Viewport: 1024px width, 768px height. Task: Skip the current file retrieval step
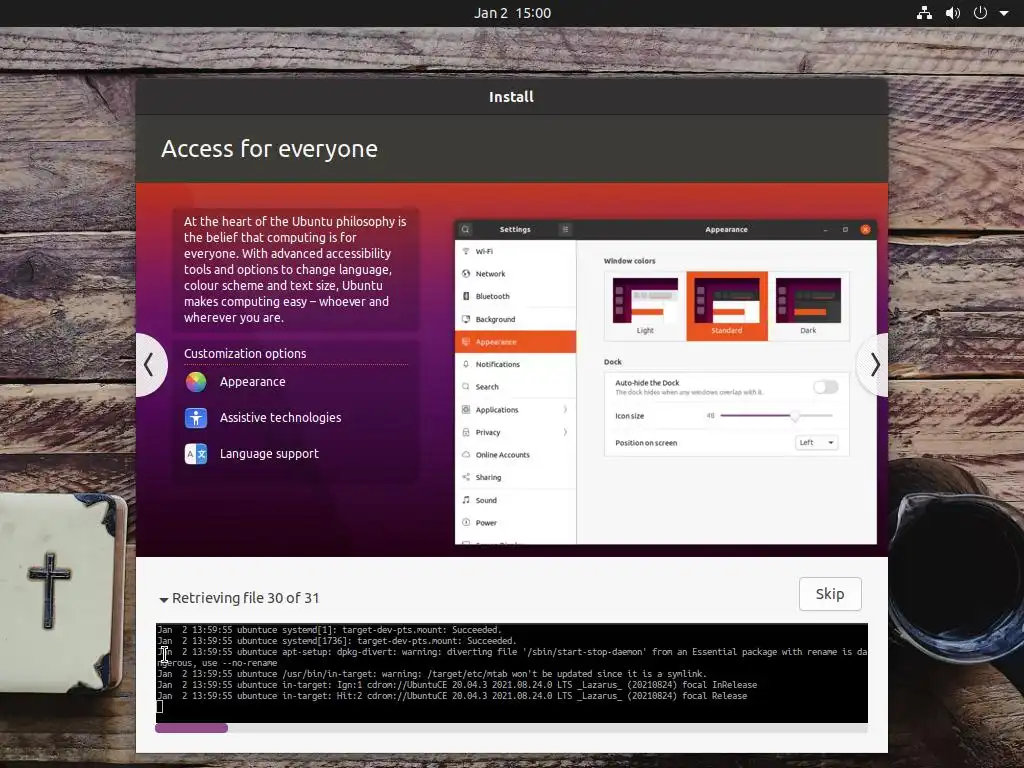pos(830,594)
